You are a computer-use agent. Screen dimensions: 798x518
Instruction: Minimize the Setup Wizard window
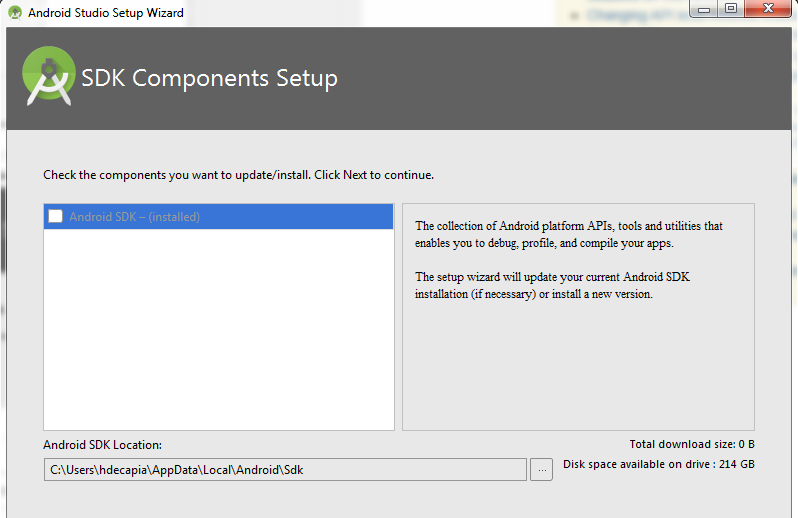pyautogui.click(x=704, y=9)
